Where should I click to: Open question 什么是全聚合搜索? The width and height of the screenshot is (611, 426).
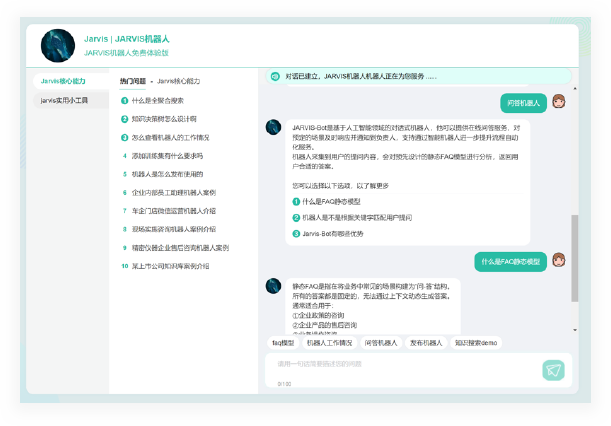pos(158,100)
